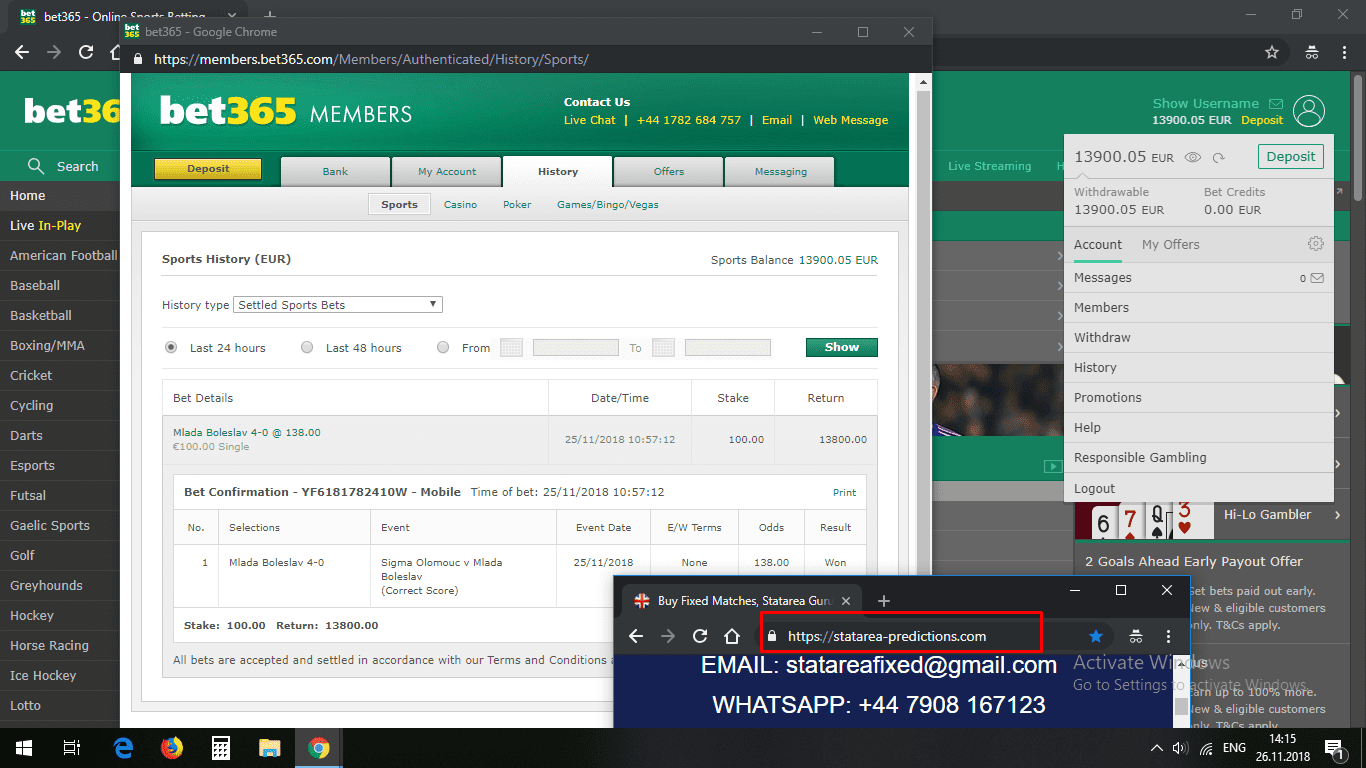Viewport: 1366px width, 768px height.
Task: Click the Messages envelope icon
Action: pos(1317,278)
